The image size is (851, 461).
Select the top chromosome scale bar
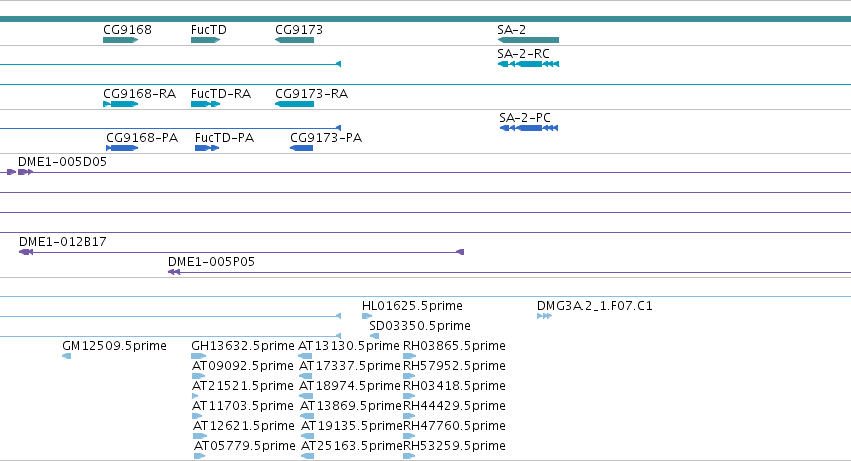coord(426,19)
